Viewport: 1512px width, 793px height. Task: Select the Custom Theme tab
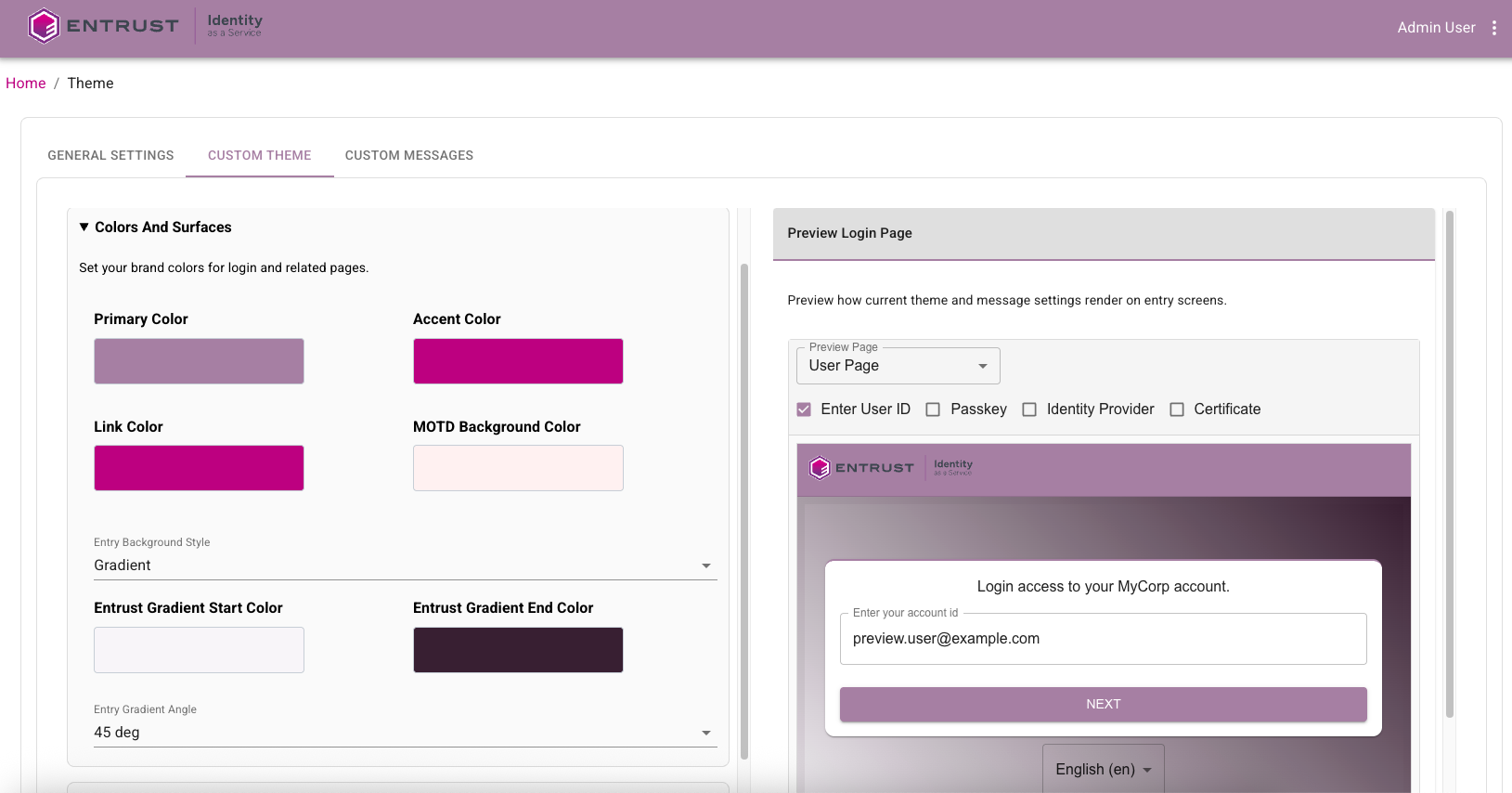pyautogui.click(x=260, y=155)
